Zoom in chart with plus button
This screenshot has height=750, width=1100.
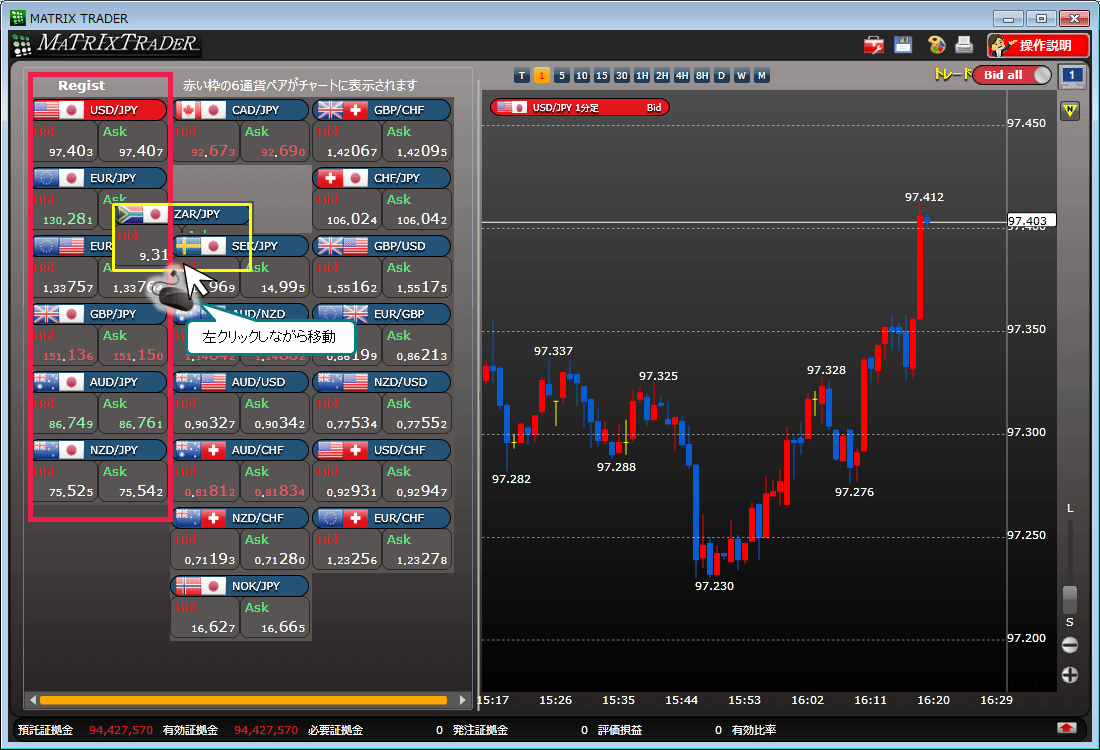pyautogui.click(x=1070, y=675)
